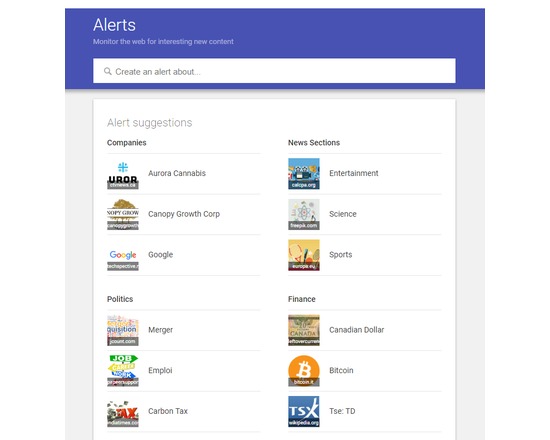Focus the 'Create an alert about...' field
Image resolution: width=550 pixels, height=440 pixels.
(x=274, y=71)
